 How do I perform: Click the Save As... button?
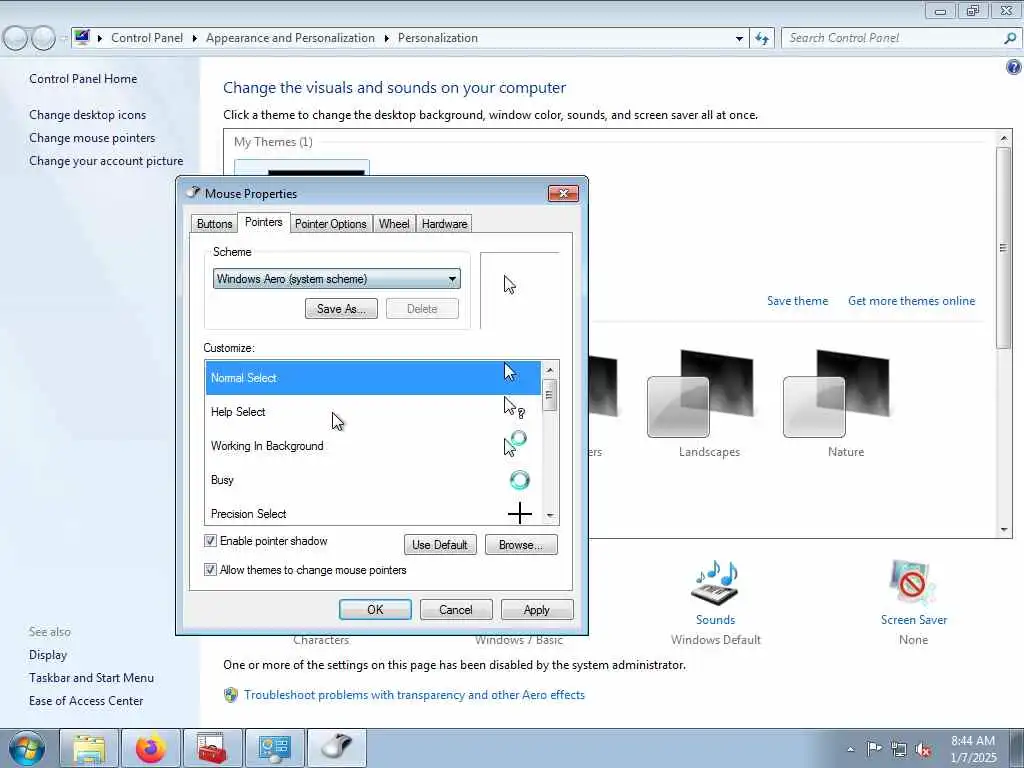click(341, 309)
